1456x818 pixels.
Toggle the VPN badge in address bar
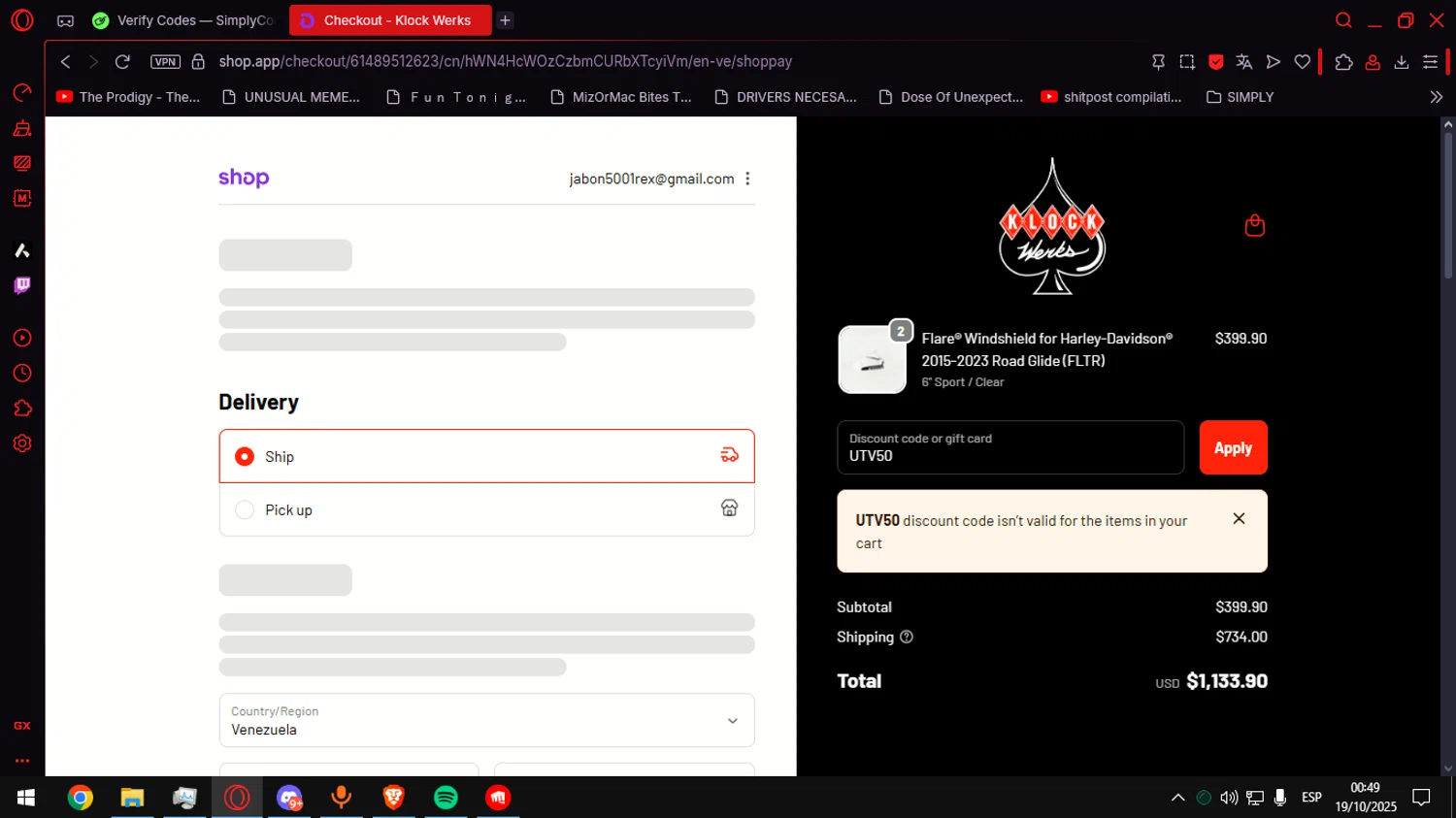(x=166, y=61)
